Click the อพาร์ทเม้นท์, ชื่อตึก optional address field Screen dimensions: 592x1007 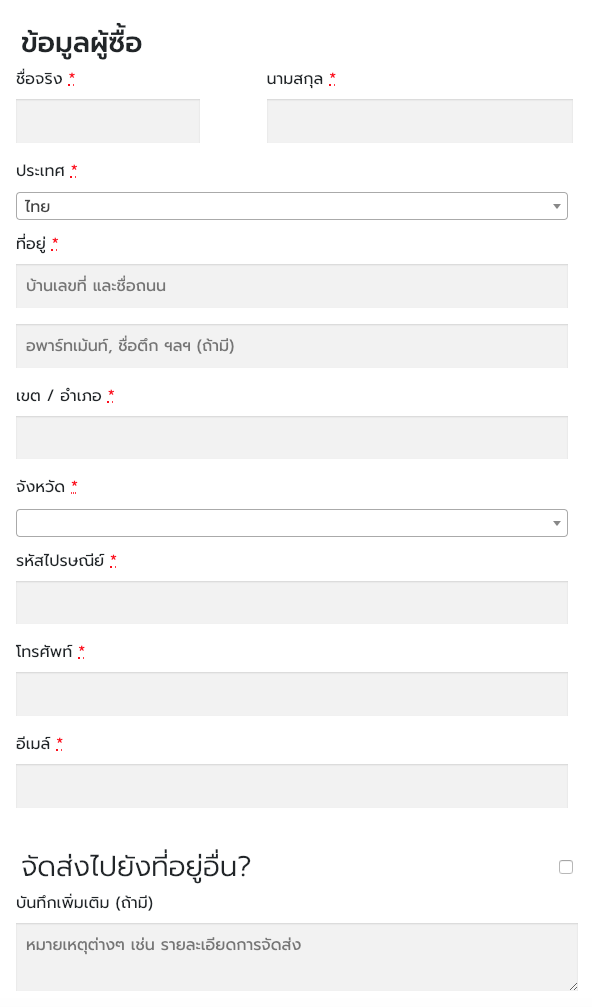[292, 346]
